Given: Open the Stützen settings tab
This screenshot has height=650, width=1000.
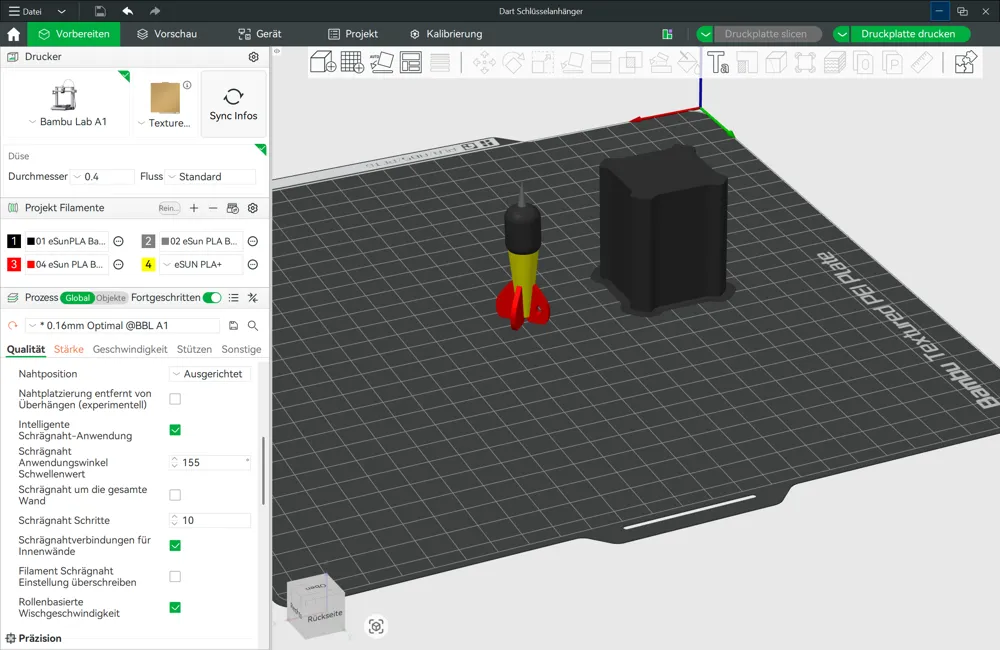Looking at the screenshot, I should [x=195, y=350].
